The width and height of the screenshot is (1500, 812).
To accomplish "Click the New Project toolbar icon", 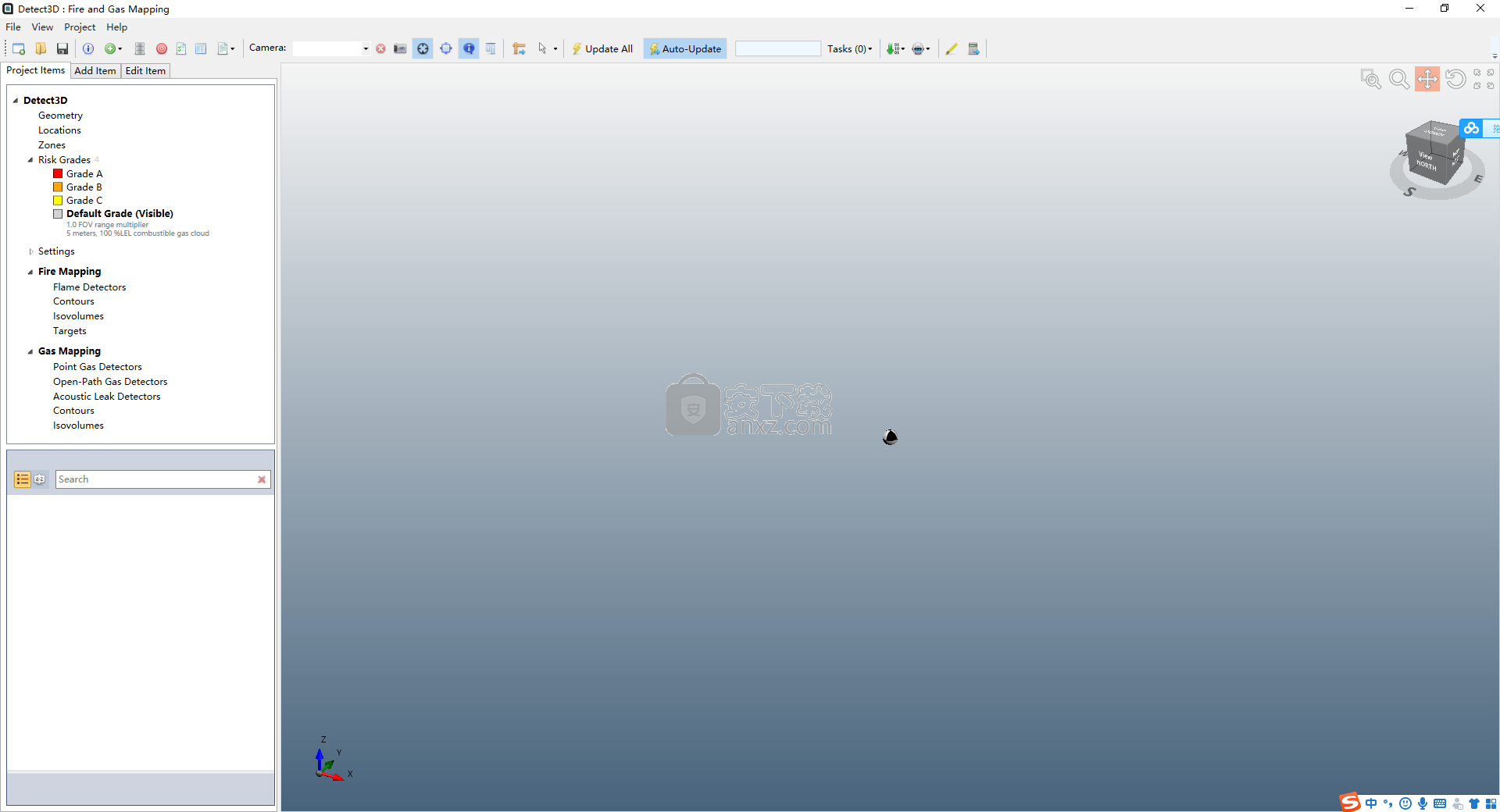I will [x=19, y=48].
